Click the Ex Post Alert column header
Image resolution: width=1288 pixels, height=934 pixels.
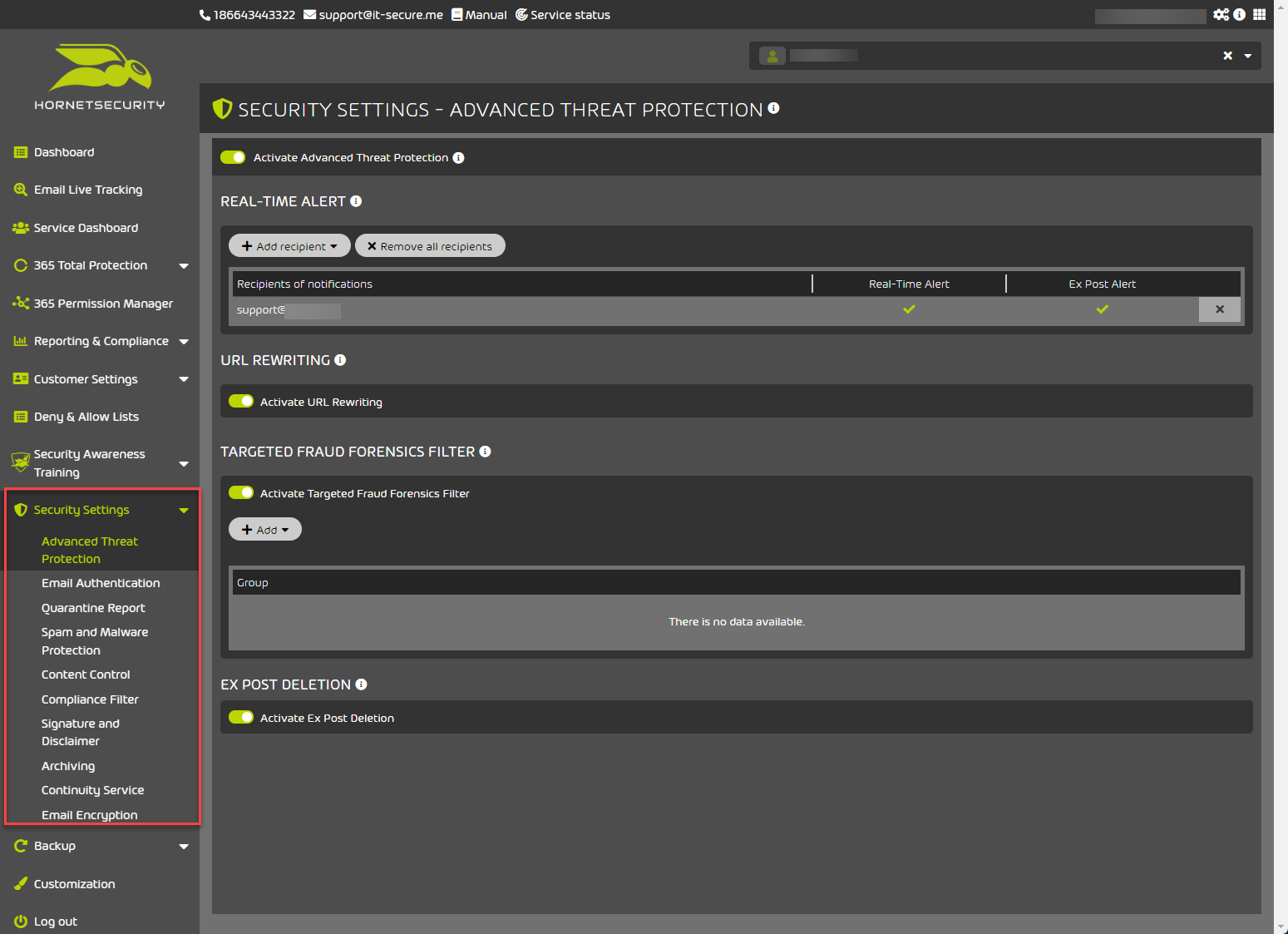coord(1102,284)
